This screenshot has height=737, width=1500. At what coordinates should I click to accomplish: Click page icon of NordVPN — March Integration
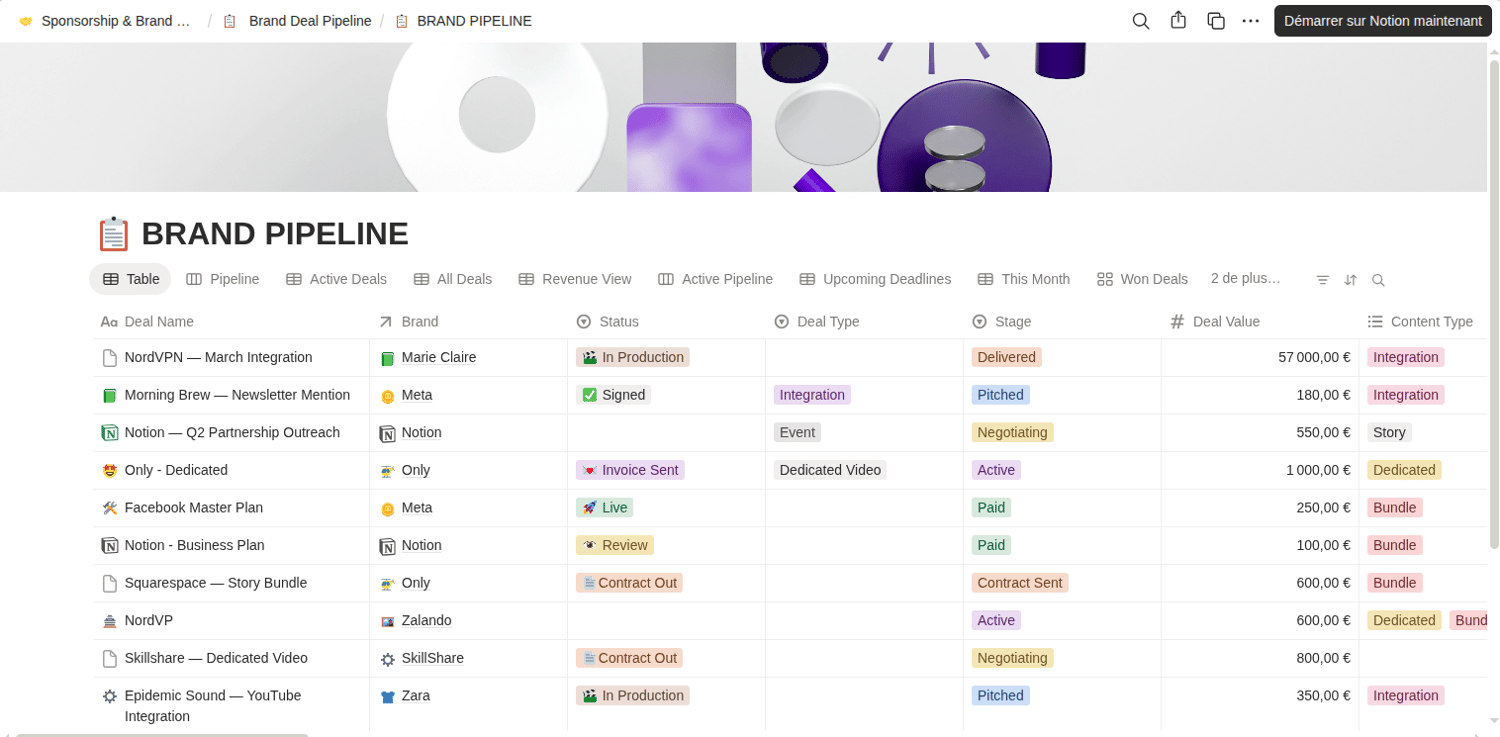point(110,358)
